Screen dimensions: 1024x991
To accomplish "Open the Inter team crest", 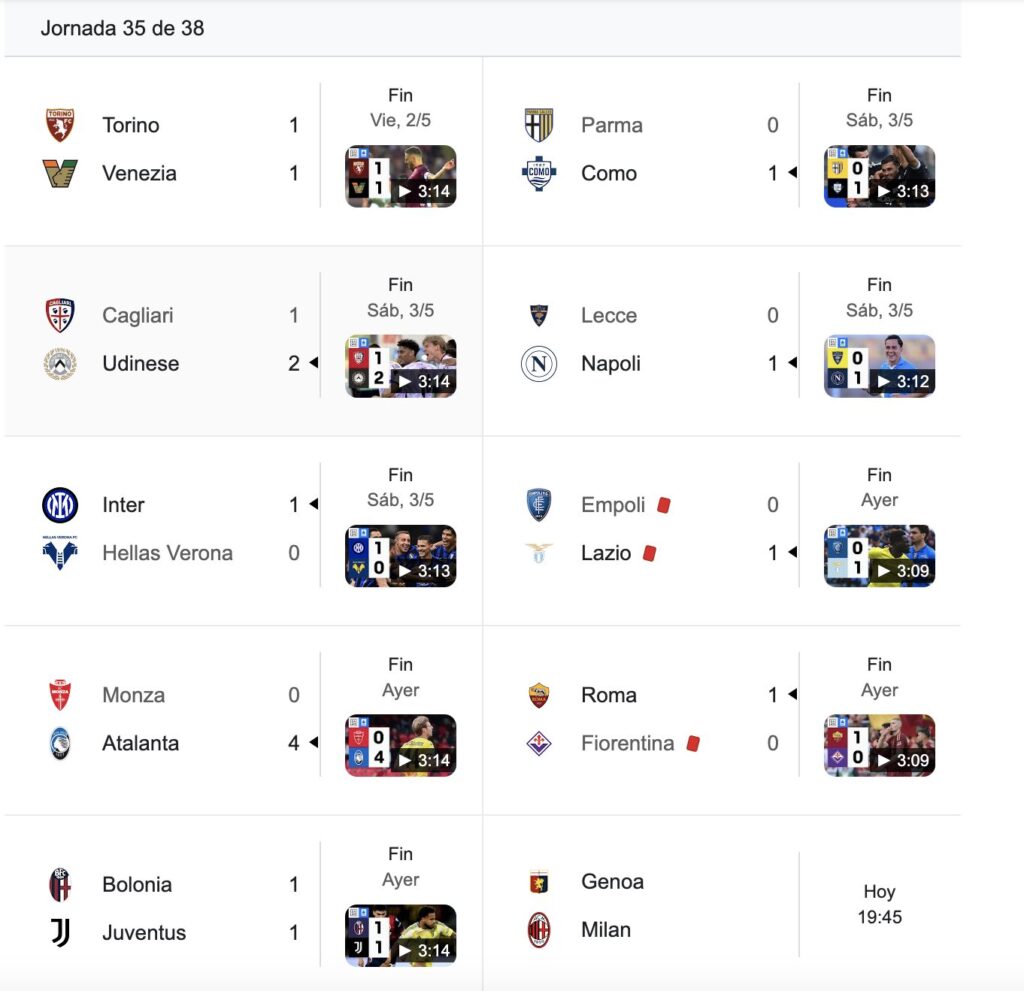I will click(59, 505).
